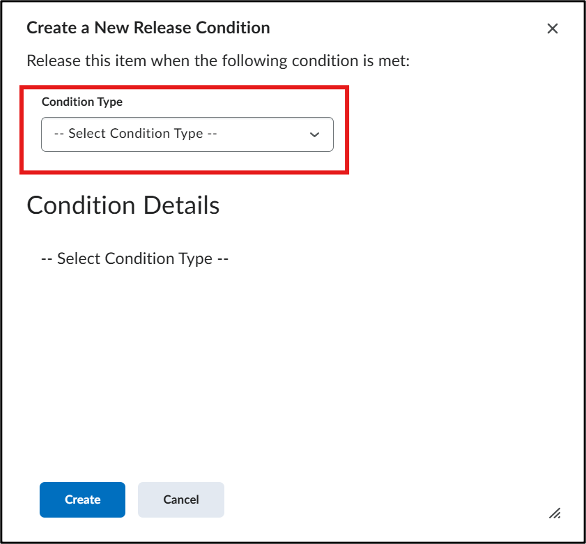Open the Condition Type dropdown
This screenshot has width=586, height=544.
[x=187, y=135]
